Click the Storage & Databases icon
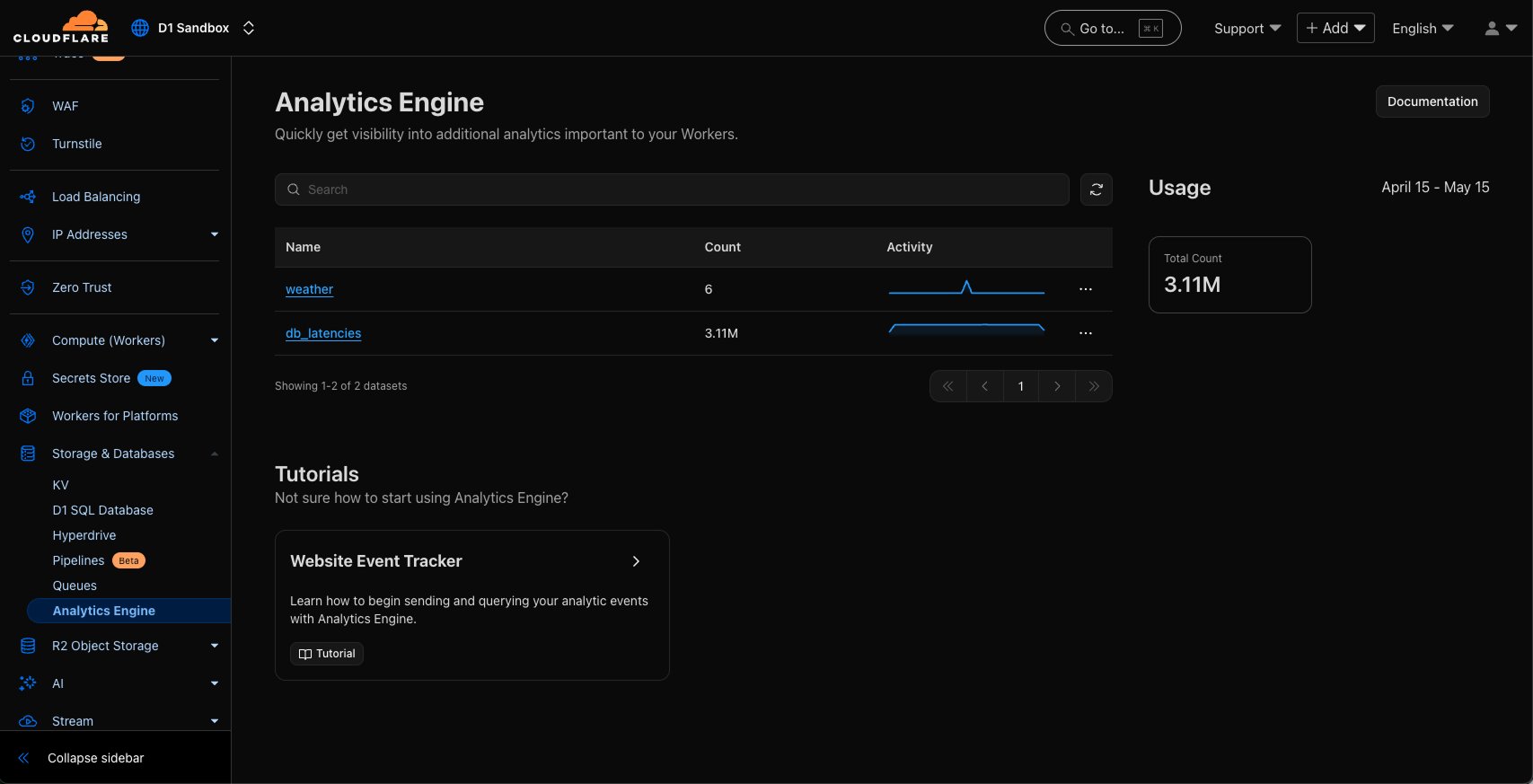This screenshot has width=1533, height=784. (28, 454)
